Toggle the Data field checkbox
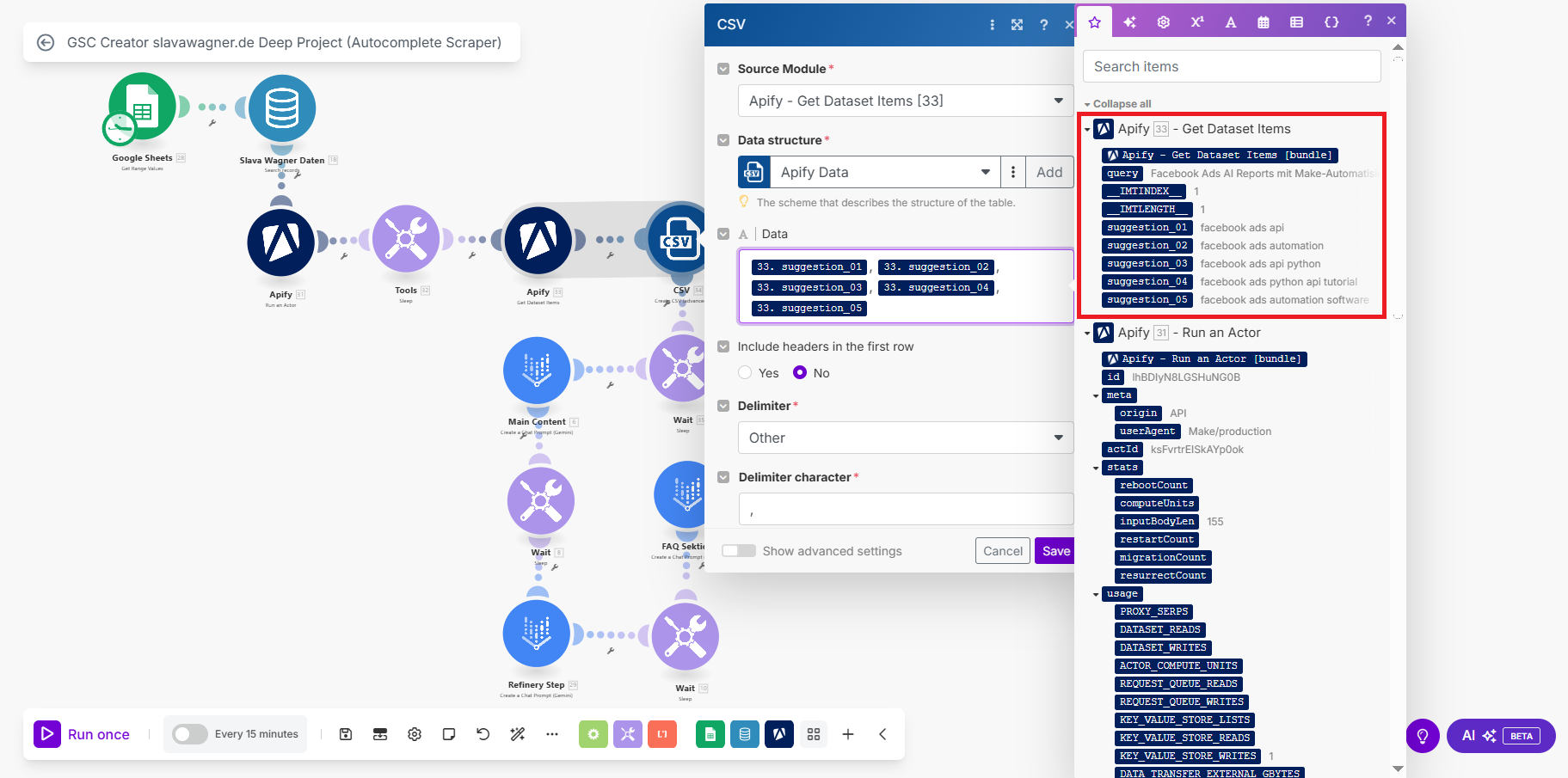1568x778 pixels. tap(723, 234)
